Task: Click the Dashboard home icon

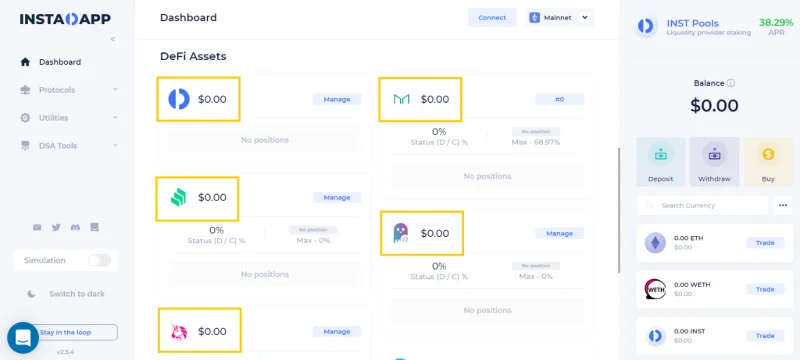Action: pyautogui.click(x=25, y=62)
